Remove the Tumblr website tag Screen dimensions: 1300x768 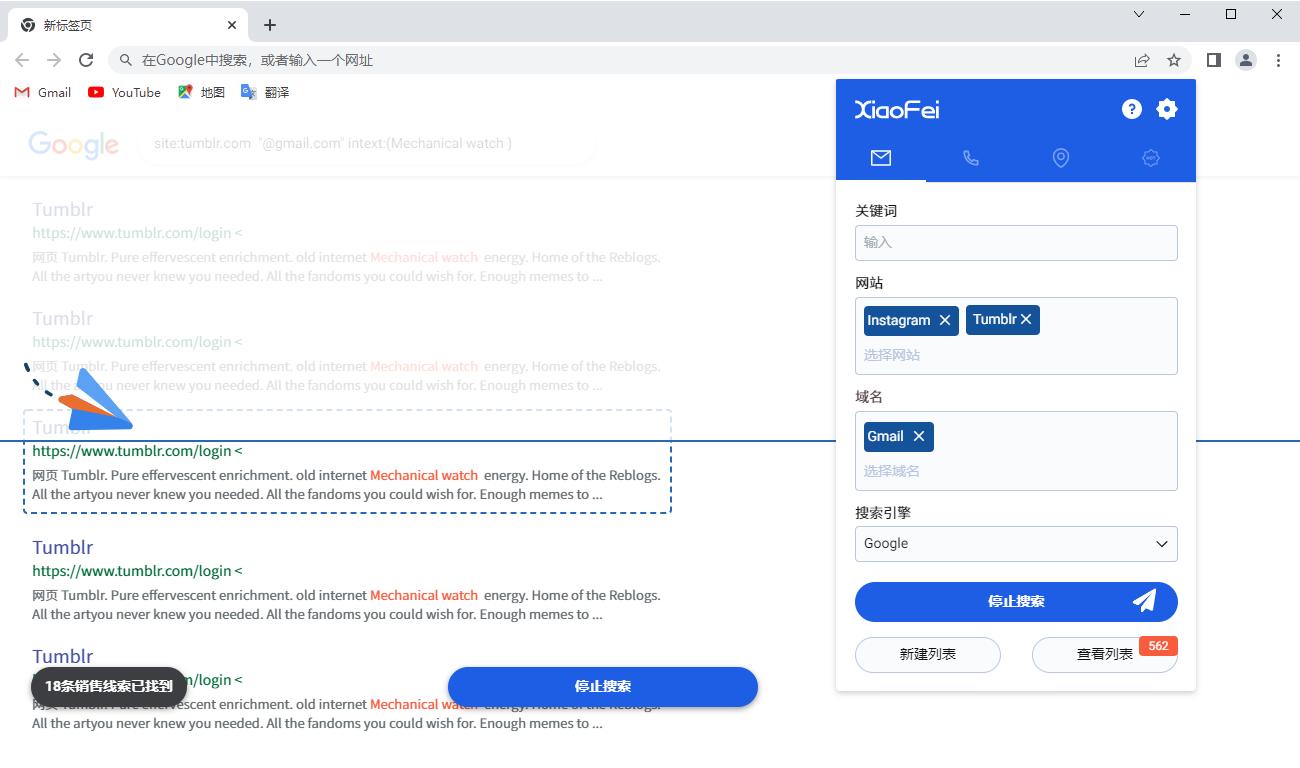click(1026, 319)
